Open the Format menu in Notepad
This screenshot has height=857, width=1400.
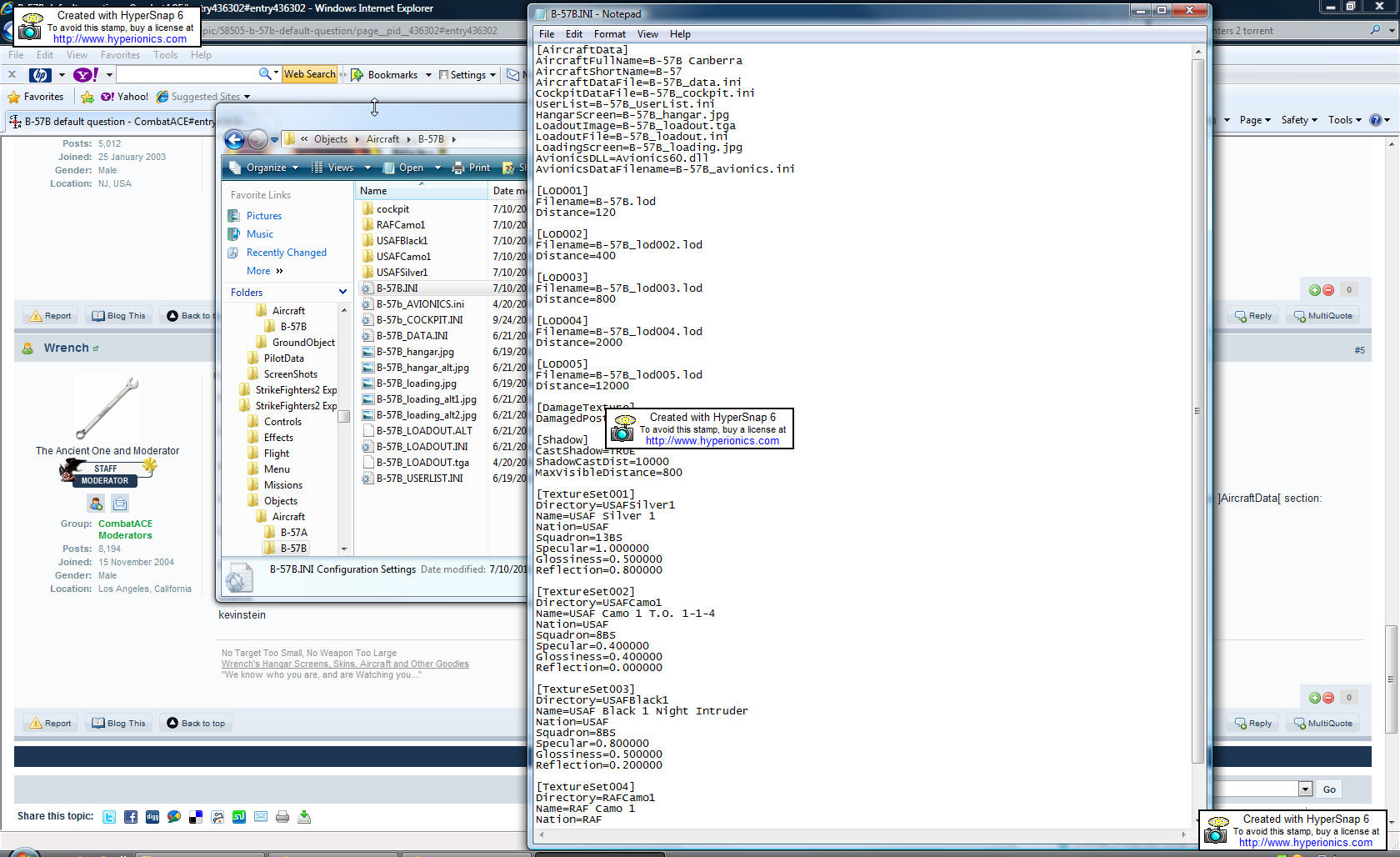coord(610,34)
